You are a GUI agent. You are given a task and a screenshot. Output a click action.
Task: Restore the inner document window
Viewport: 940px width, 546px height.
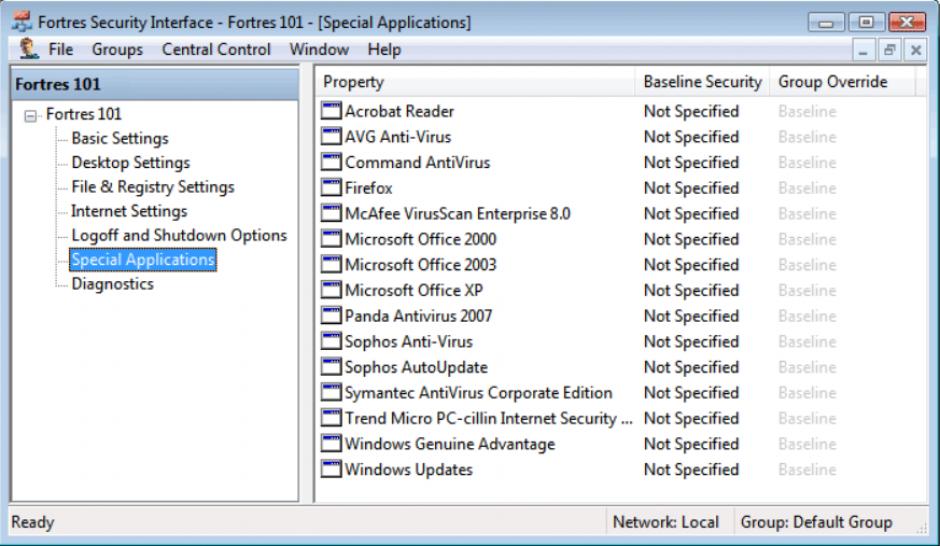[889, 49]
